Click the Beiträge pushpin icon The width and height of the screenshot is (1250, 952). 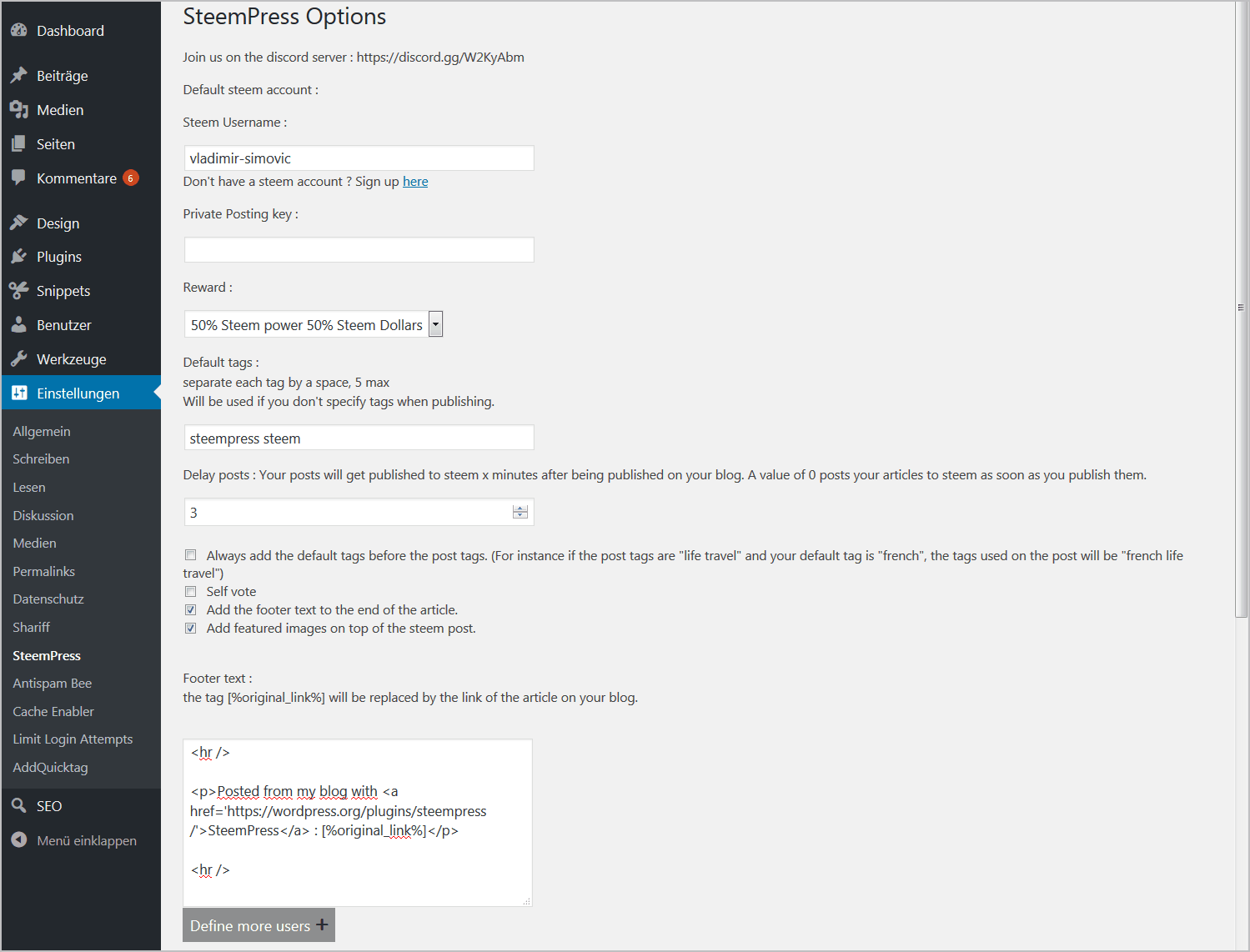[19, 75]
